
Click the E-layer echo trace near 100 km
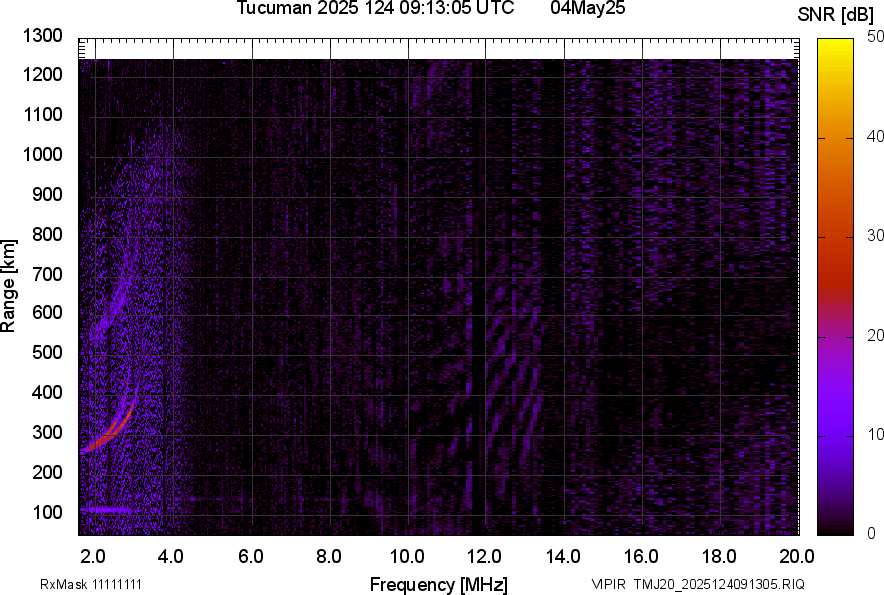pos(105,510)
